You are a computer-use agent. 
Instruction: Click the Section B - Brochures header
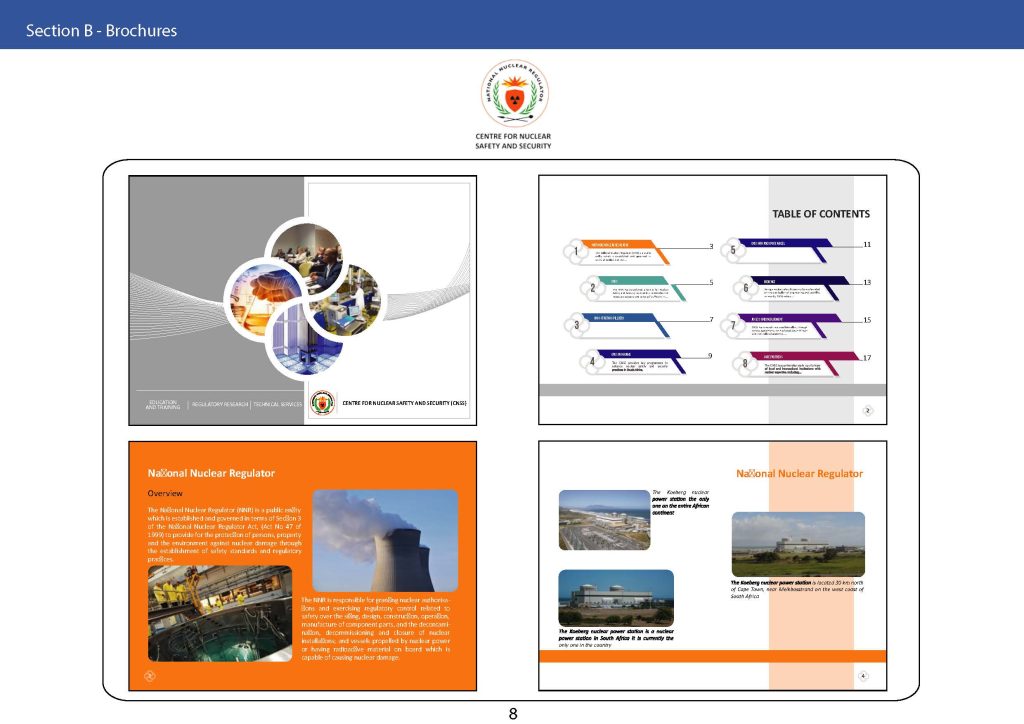coord(101,31)
